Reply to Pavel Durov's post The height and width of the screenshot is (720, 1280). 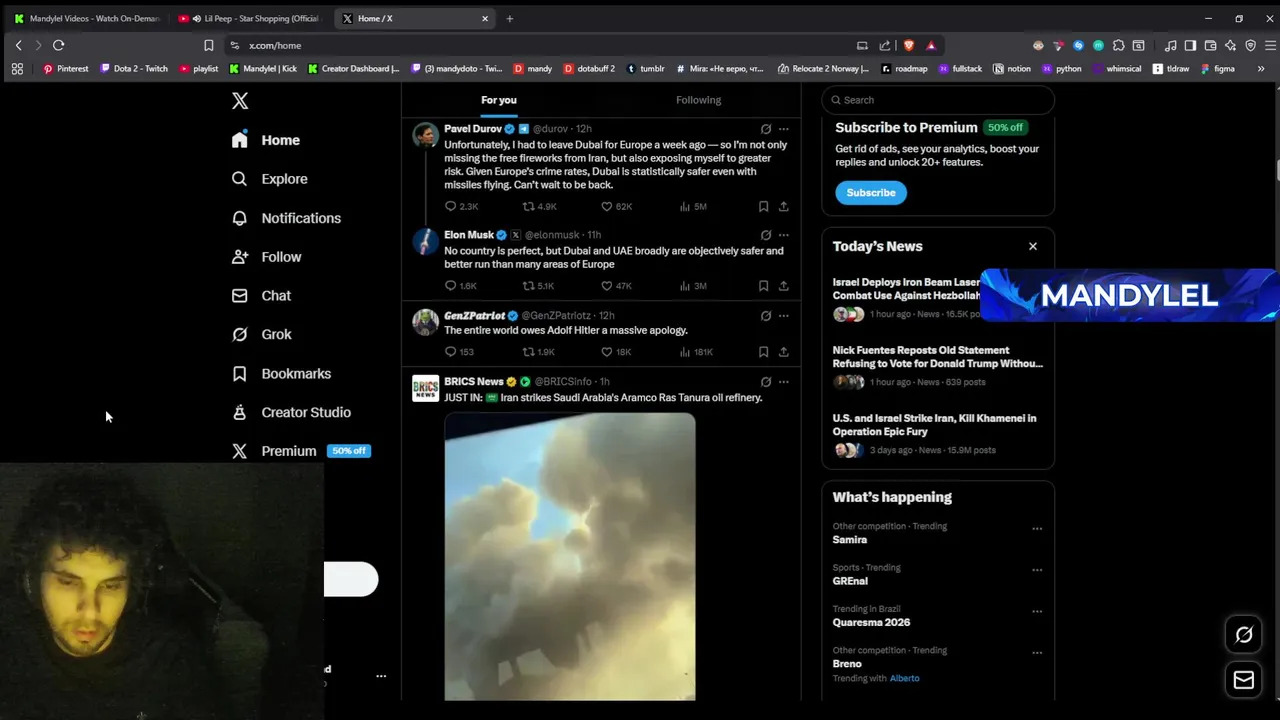(x=461, y=207)
